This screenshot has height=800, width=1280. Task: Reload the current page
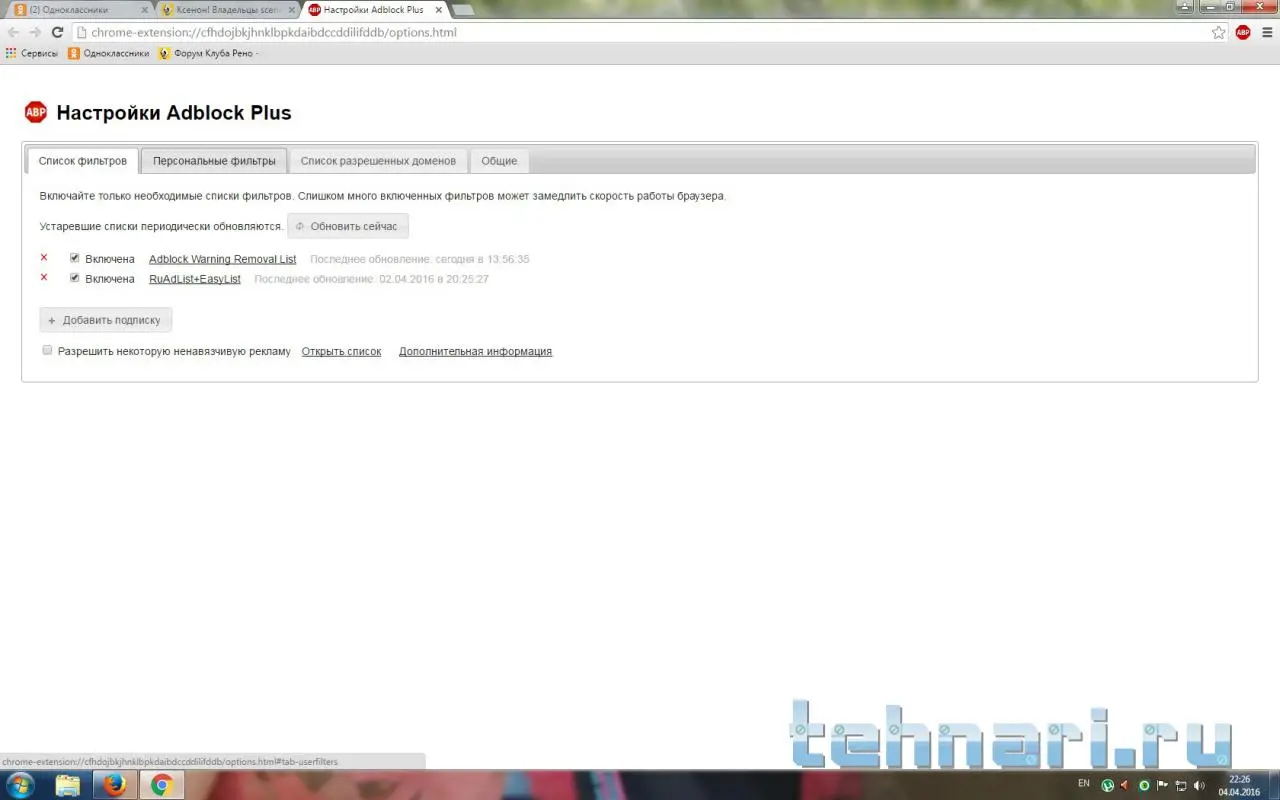click(57, 32)
